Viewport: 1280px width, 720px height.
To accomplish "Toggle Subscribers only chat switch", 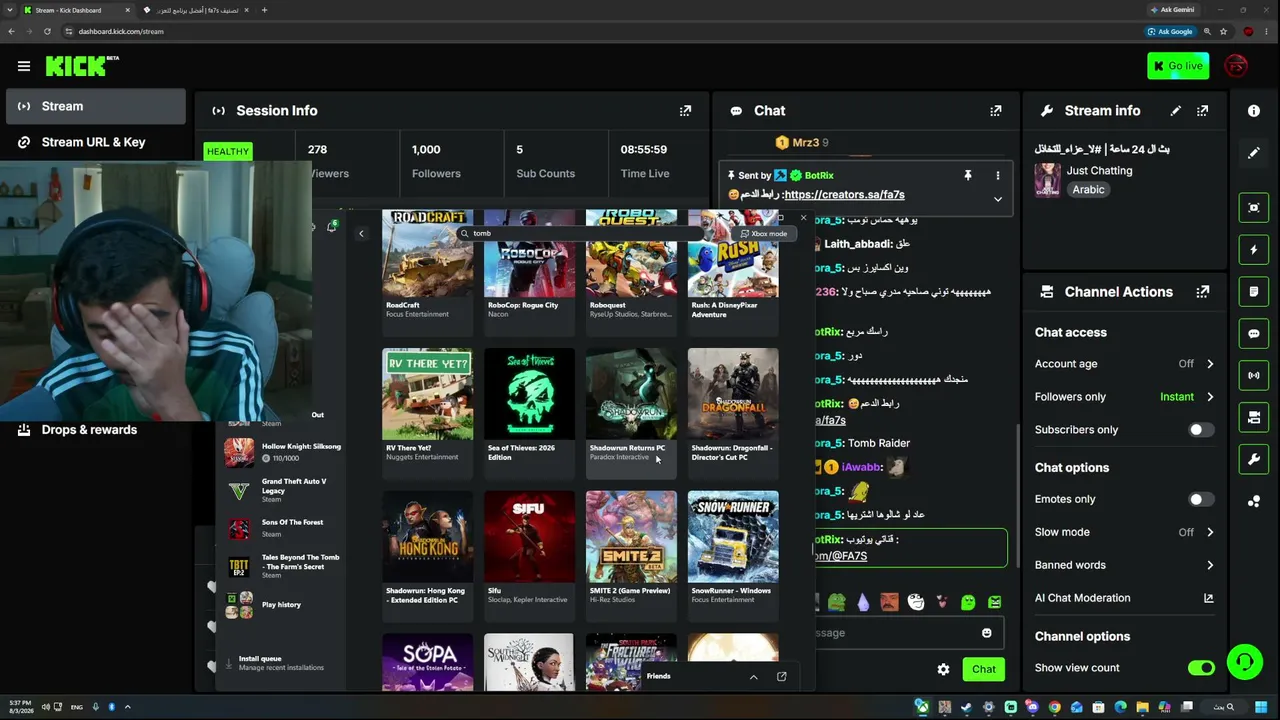I will [1201, 430].
